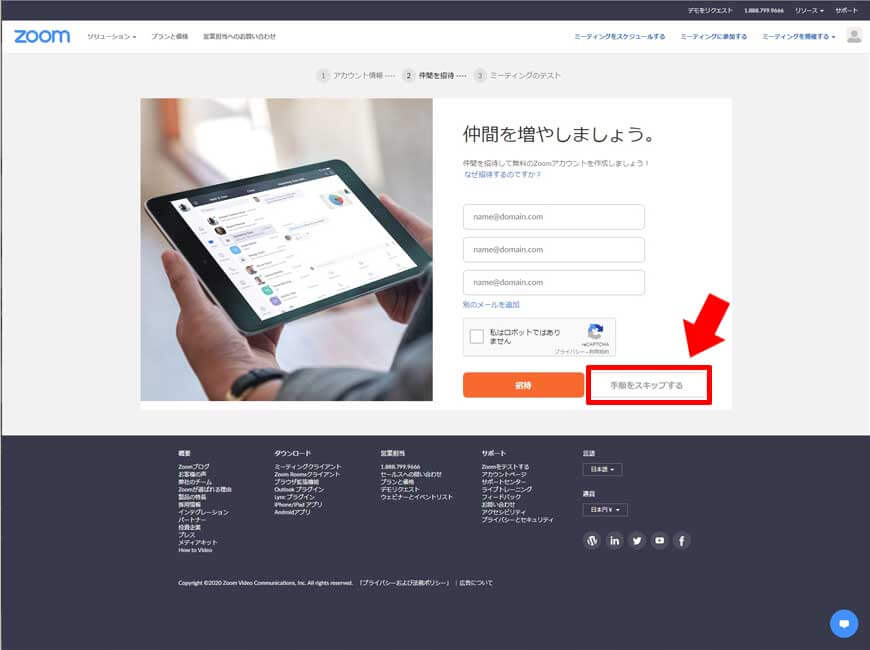The height and width of the screenshot is (650, 870).
Task: Open the Zoomブログ footer link
Action: [x=194, y=467]
